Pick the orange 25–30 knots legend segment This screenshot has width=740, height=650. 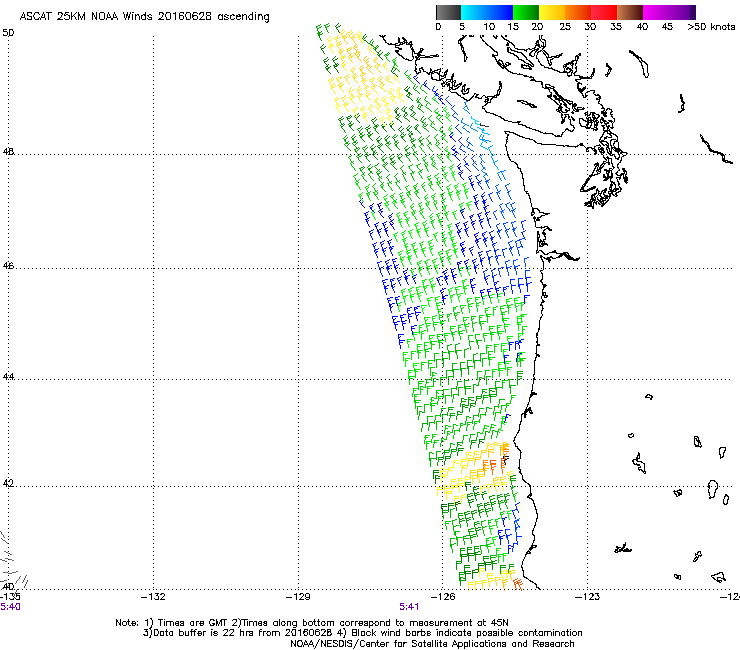pyautogui.click(x=578, y=12)
